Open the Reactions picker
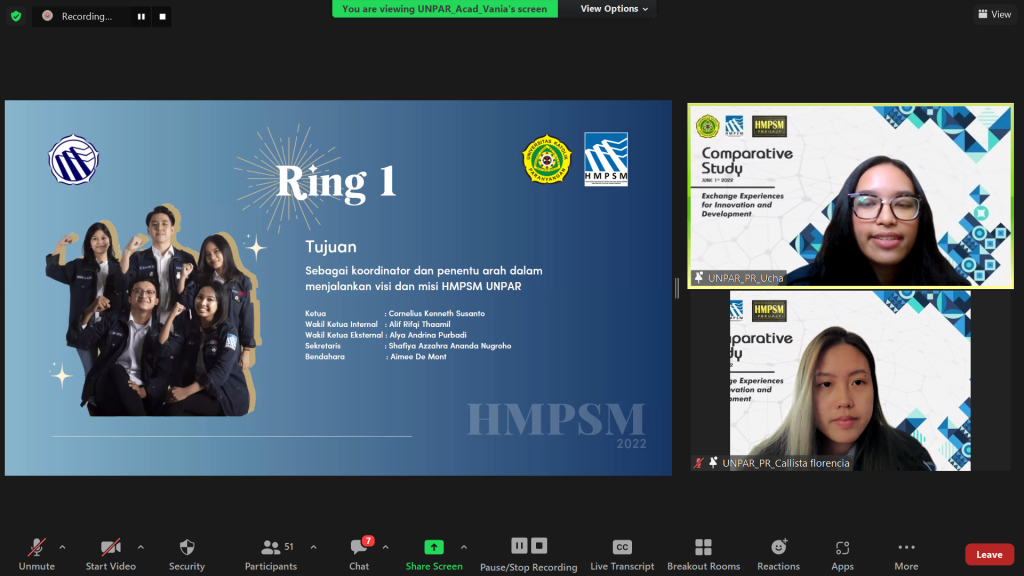Screen dimensions: 1024x576 pyautogui.click(x=778, y=553)
